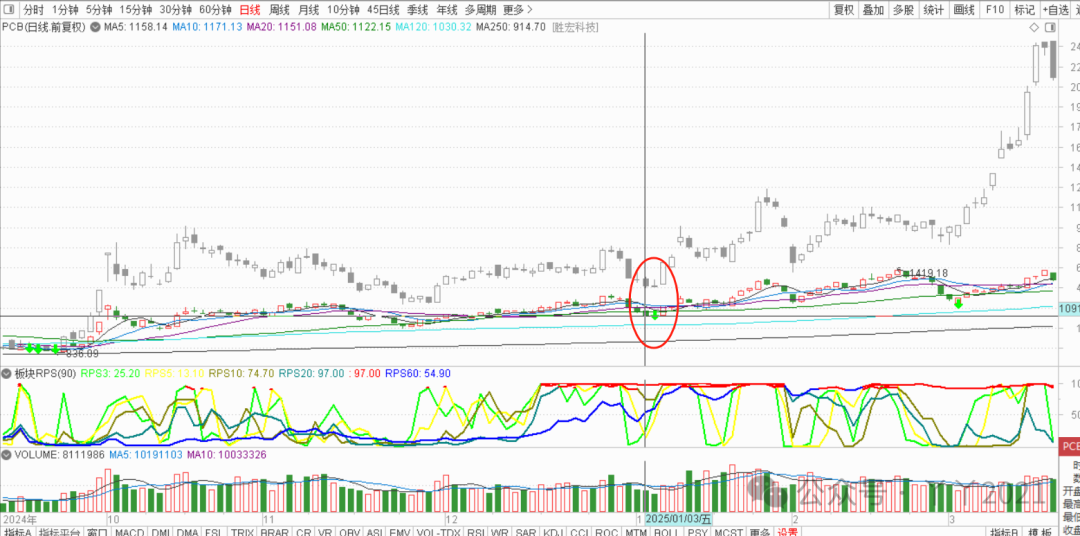The height and width of the screenshot is (536, 1080).
Task: Click the 统计 statistics button
Action: [x=933, y=10]
